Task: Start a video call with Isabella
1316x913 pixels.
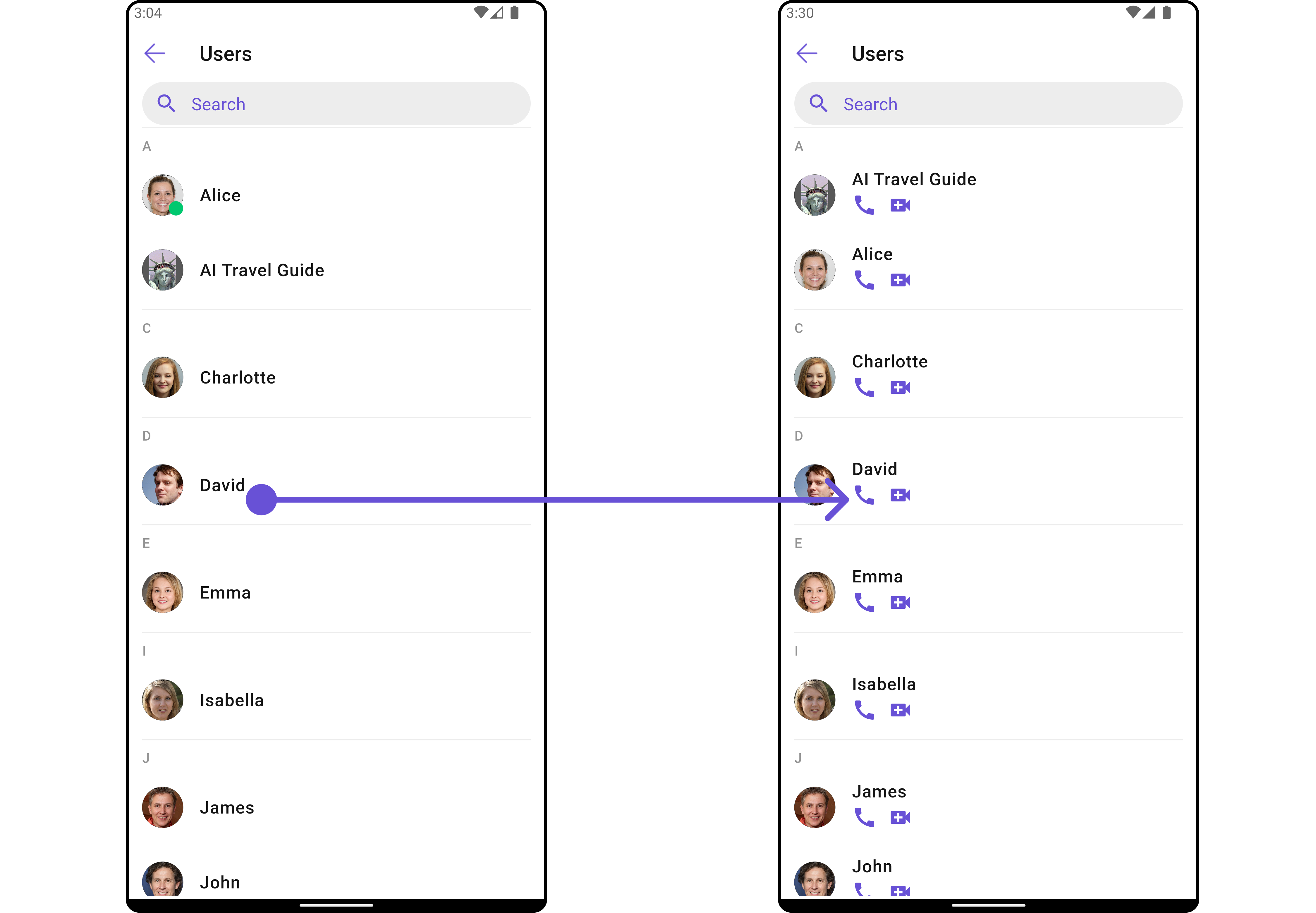Action: 900,710
